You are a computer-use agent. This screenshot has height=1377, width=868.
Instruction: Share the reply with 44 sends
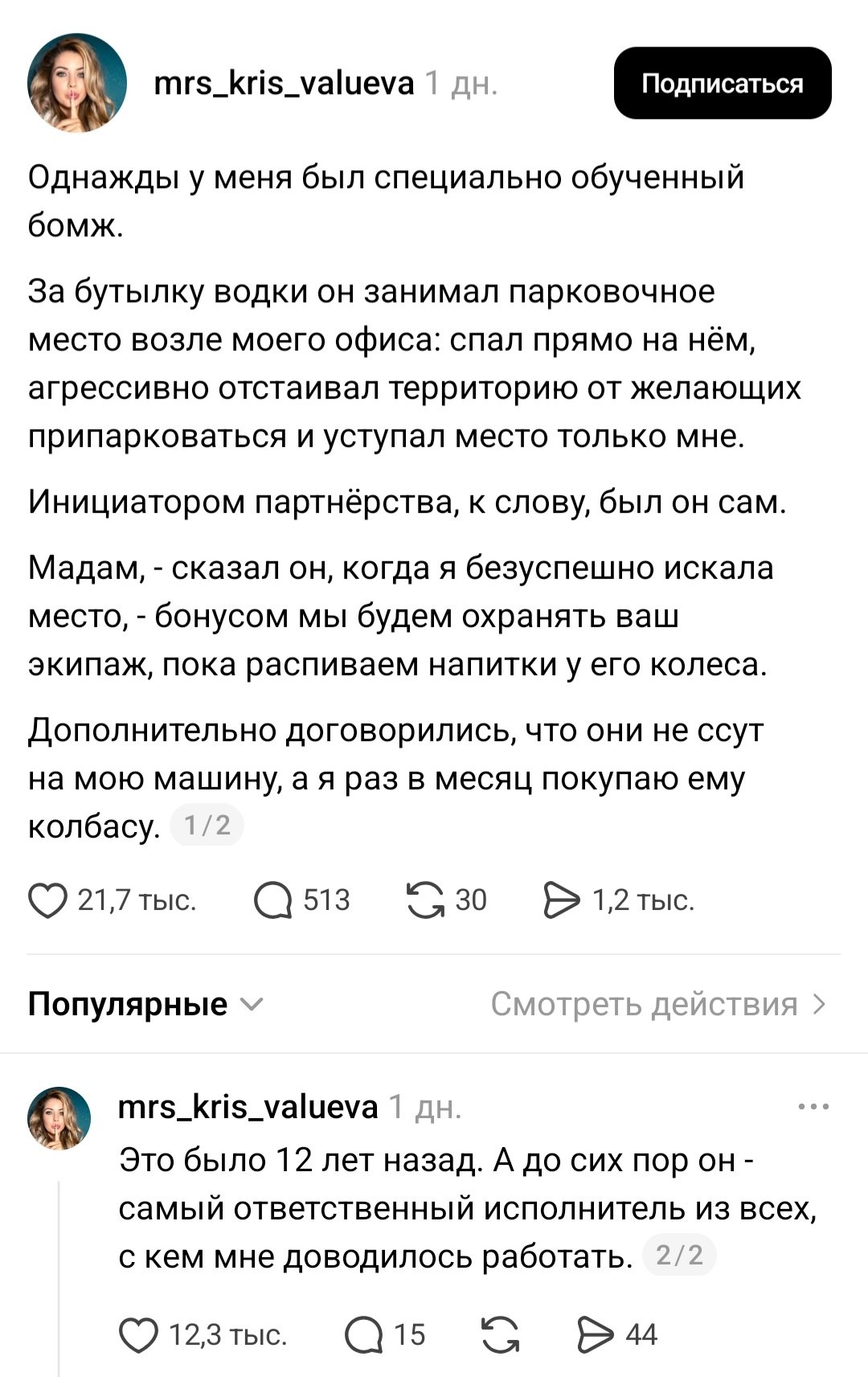596,1335
